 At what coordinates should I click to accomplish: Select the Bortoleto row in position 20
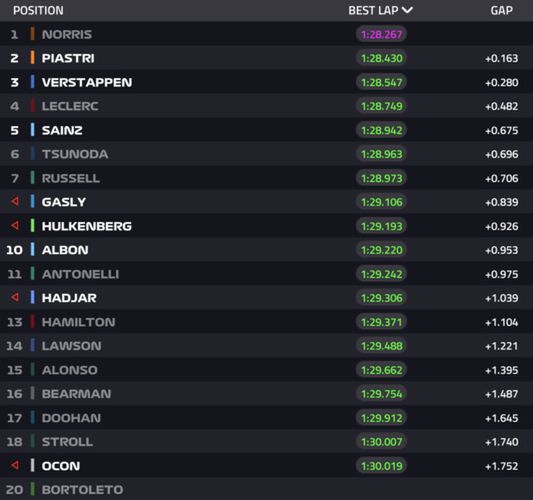click(x=266, y=489)
